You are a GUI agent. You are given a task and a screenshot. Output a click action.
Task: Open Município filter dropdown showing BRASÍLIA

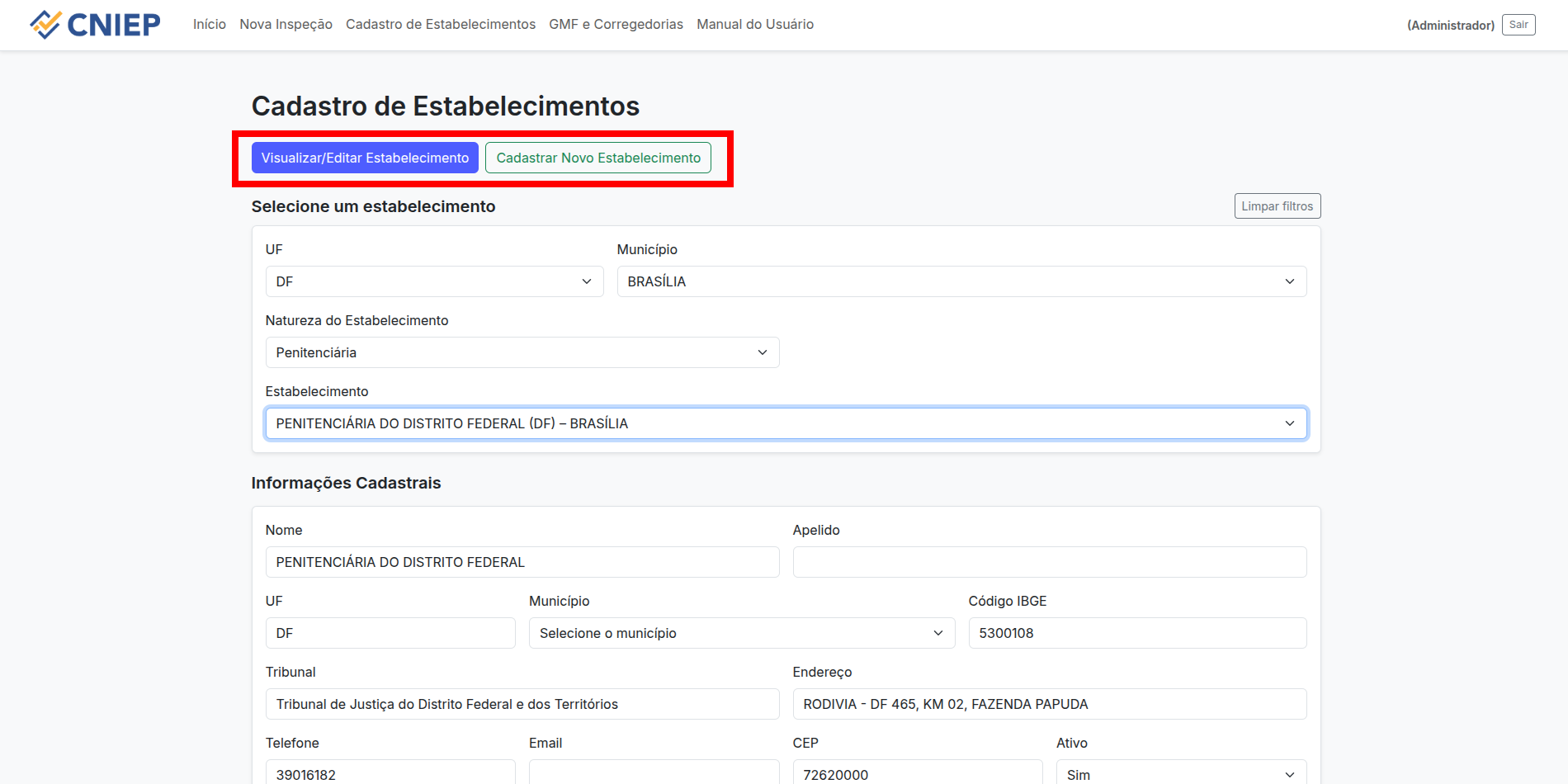pos(961,281)
